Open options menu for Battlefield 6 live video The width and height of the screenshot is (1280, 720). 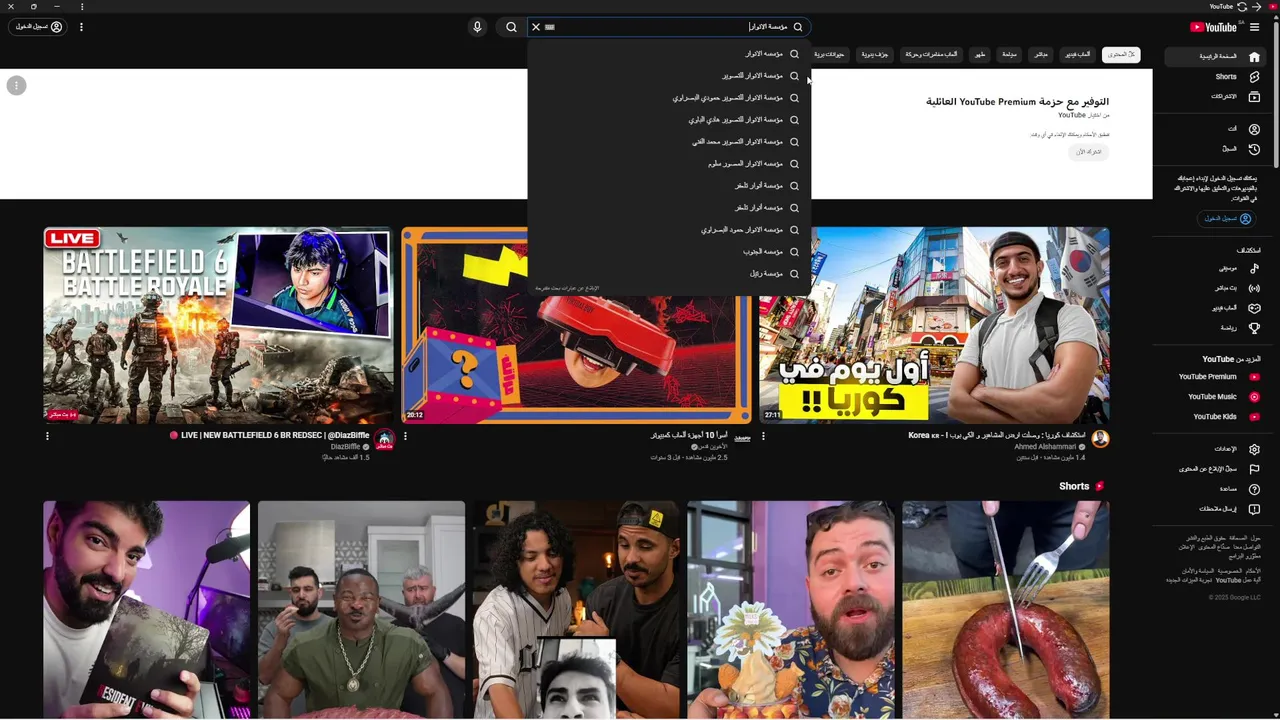click(x=47, y=436)
